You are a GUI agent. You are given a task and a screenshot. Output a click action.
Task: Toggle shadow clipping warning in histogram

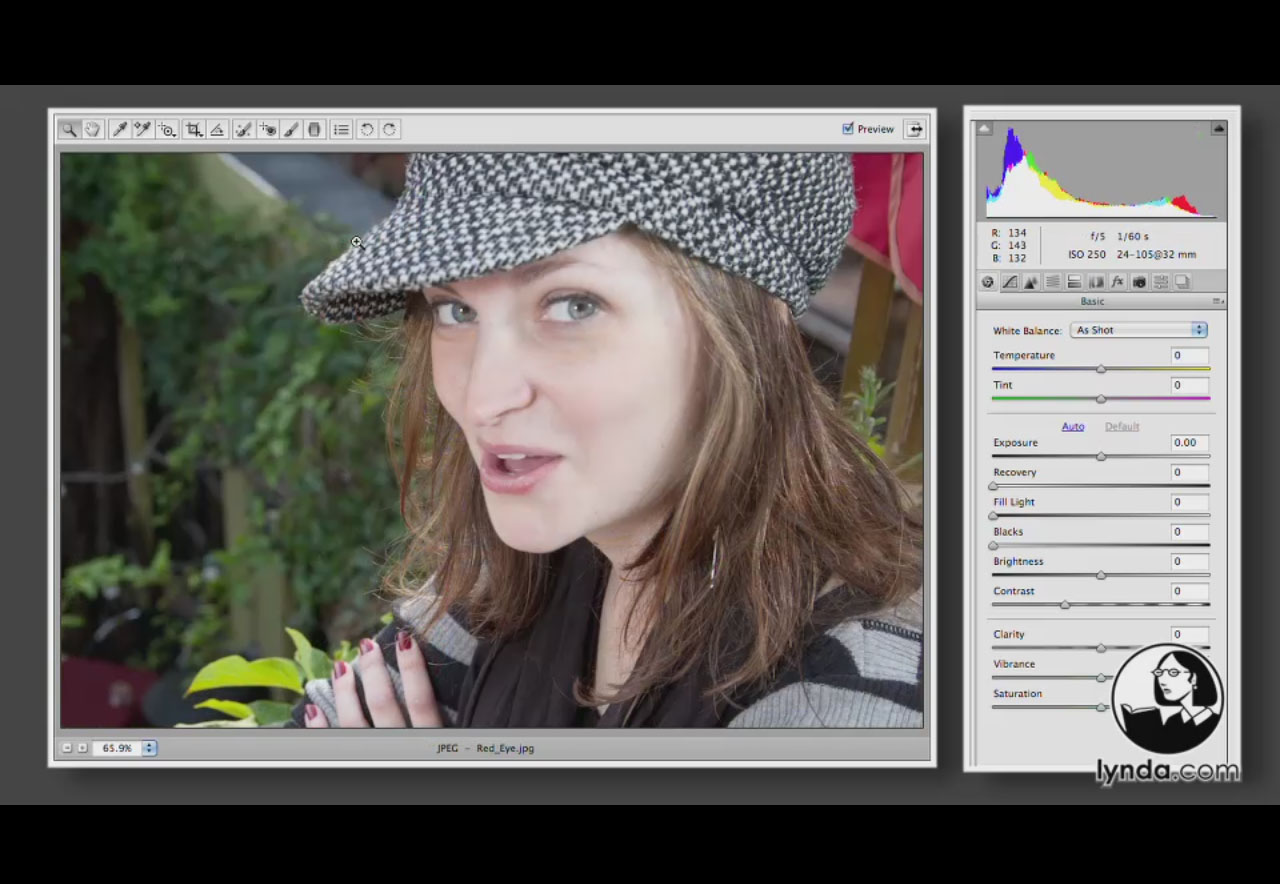coord(985,128)
